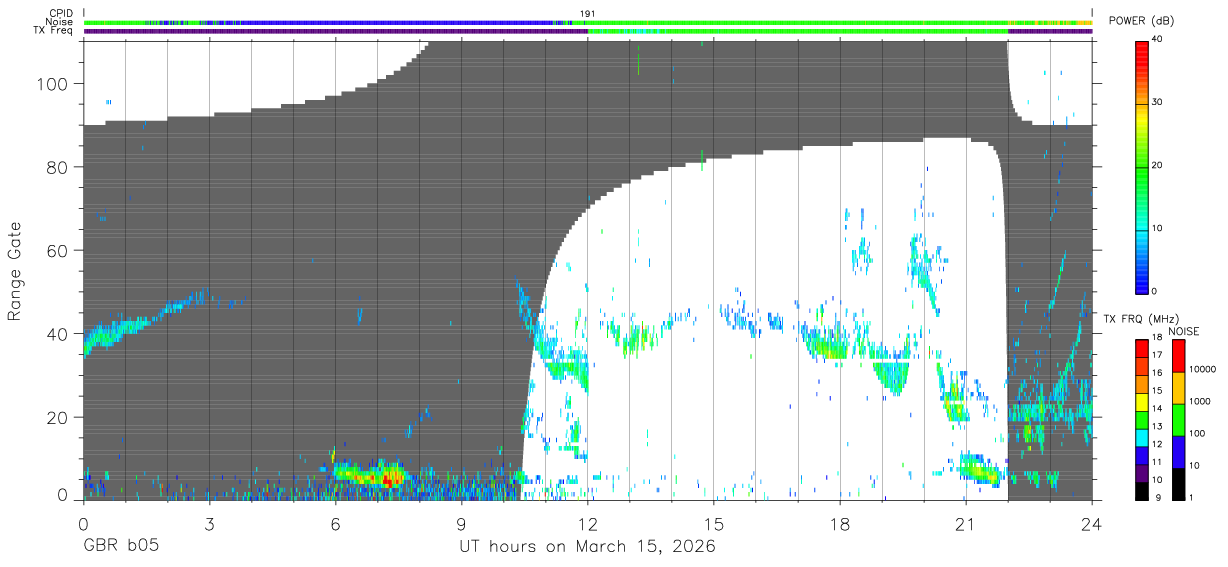The height and width of the screenshot is (567, 1228).
Task: Click the TX FRQ (MHz) legend title
Action: coord(1143,319)
